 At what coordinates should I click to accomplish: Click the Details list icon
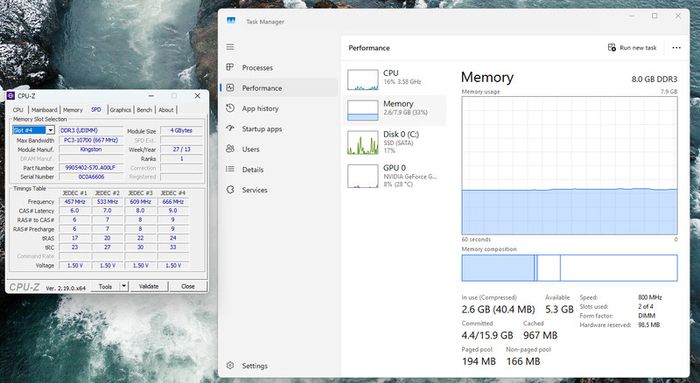point(230,169)
